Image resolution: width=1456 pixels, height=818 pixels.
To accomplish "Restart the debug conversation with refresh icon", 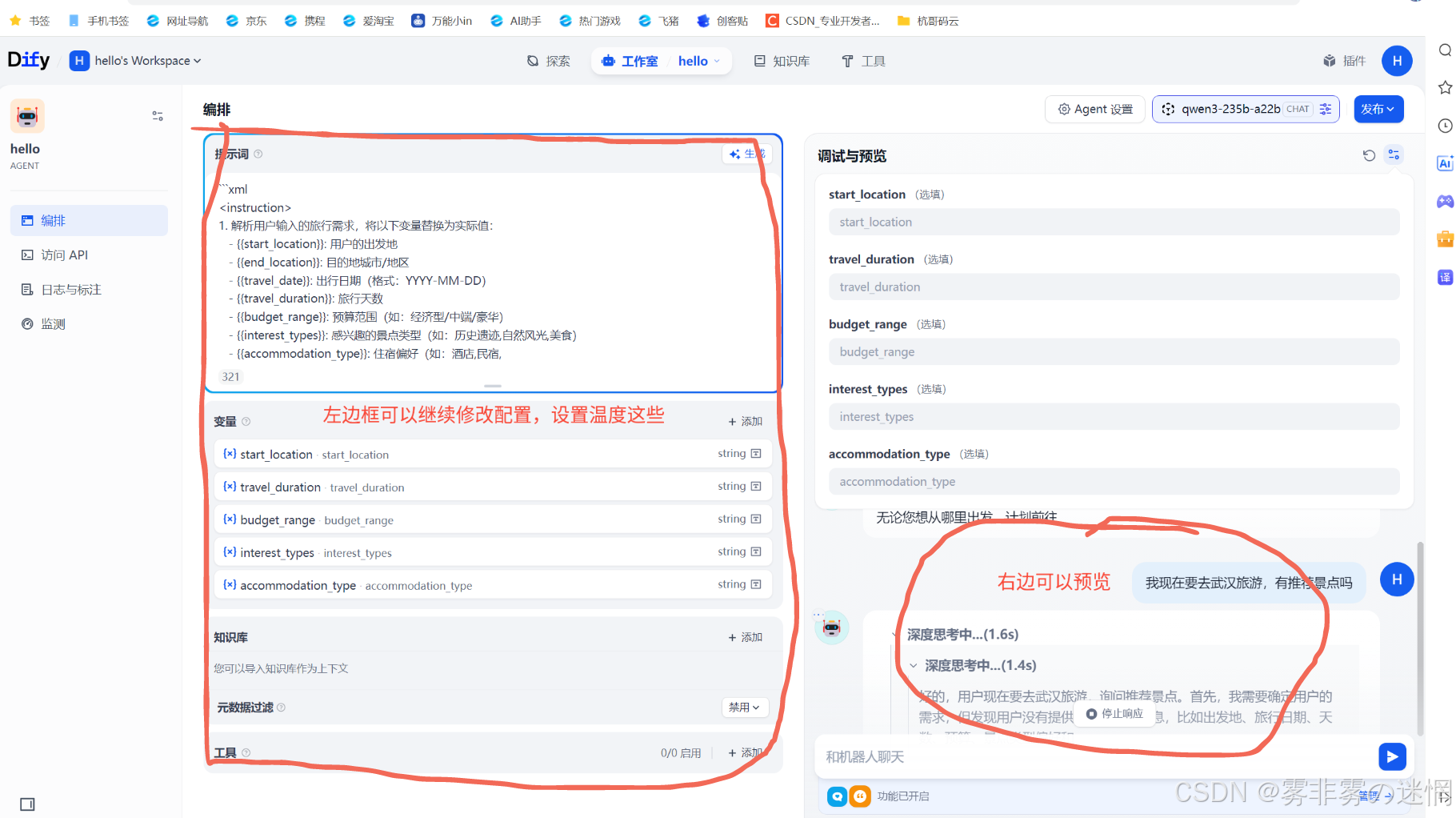I will [x=1369, y=155].
